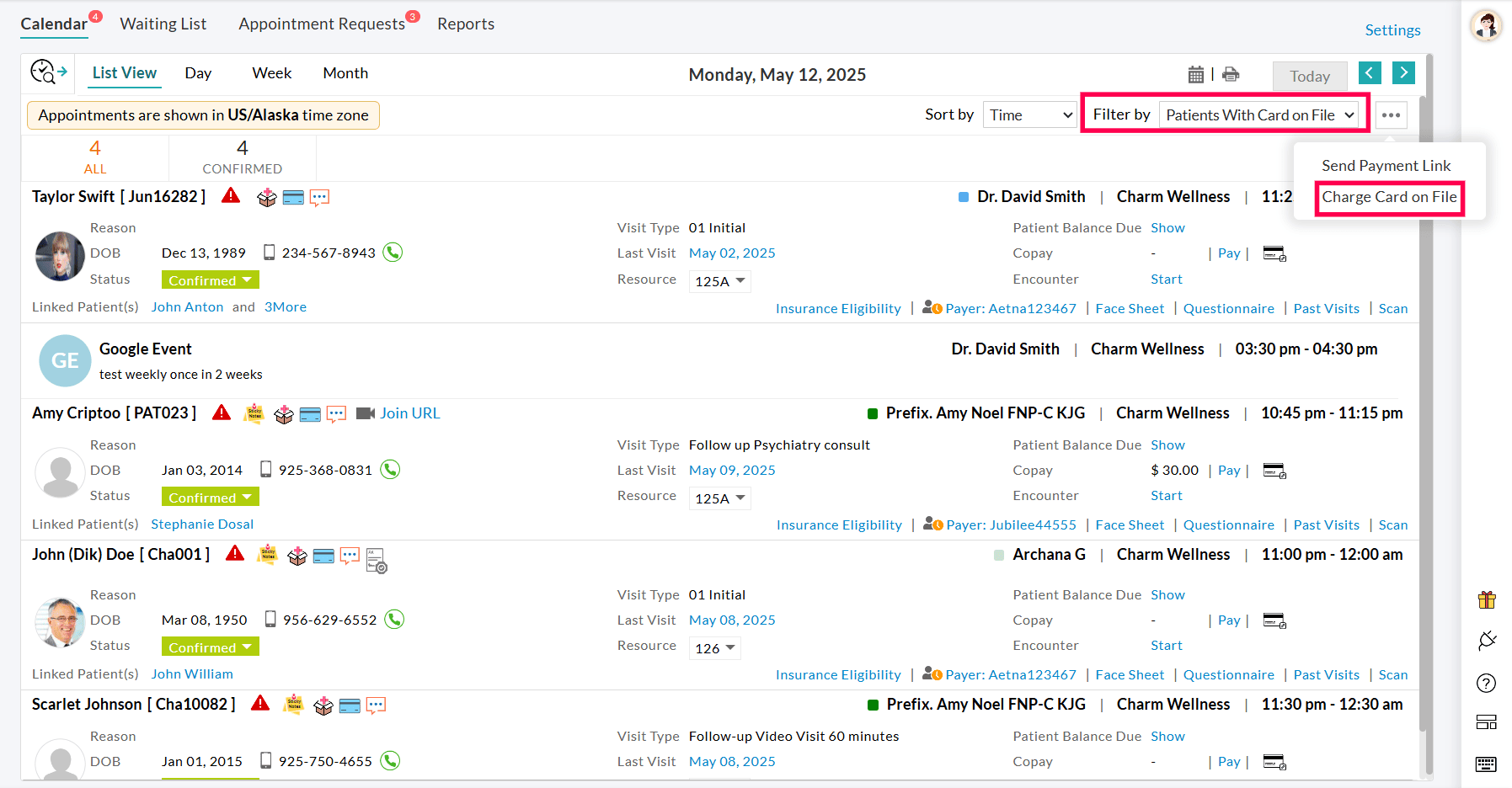Select Charge Card on File option
This screenshot has height=788, width=1512.
(x=1388, y=197)
